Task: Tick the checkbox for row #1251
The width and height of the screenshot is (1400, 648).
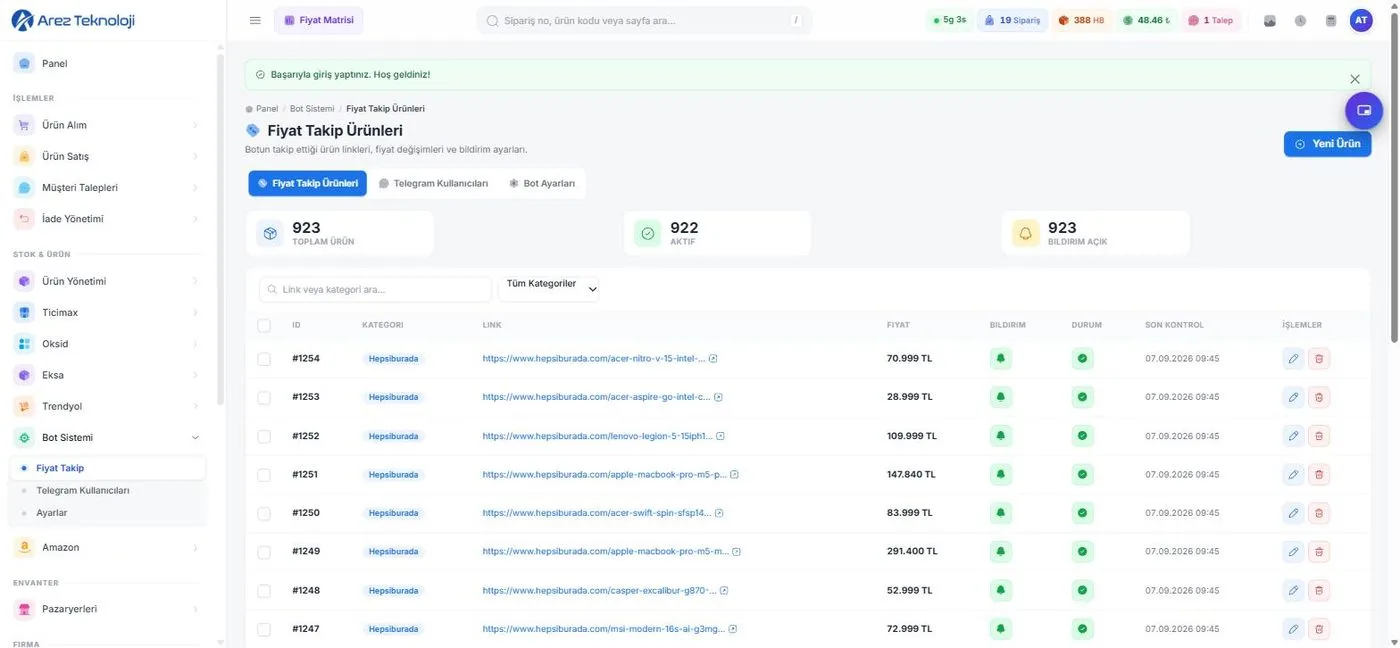Action: (264, 474)
